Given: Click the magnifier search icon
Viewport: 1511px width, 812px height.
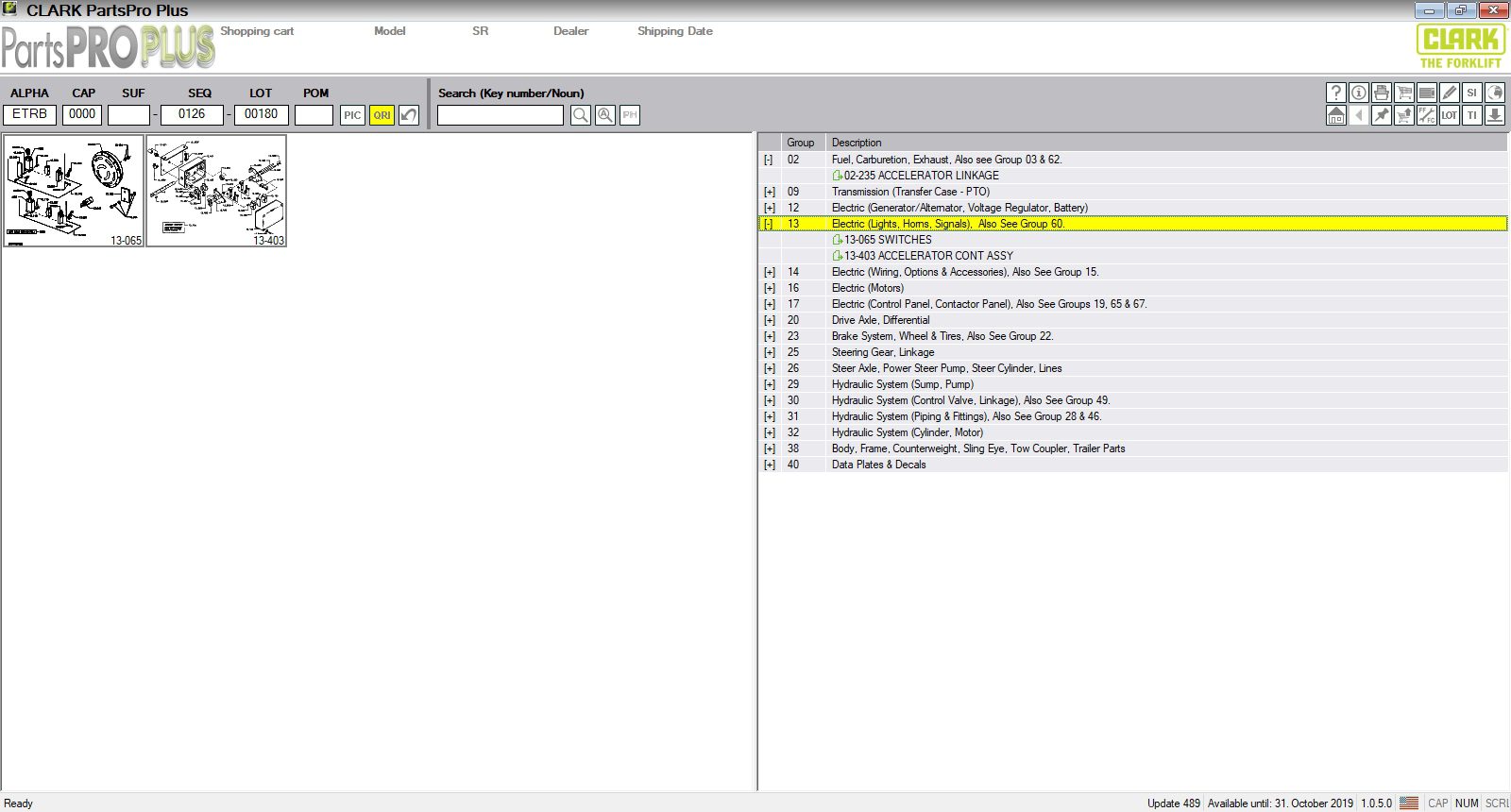Looking at the screenshot, I should (581, 115).
